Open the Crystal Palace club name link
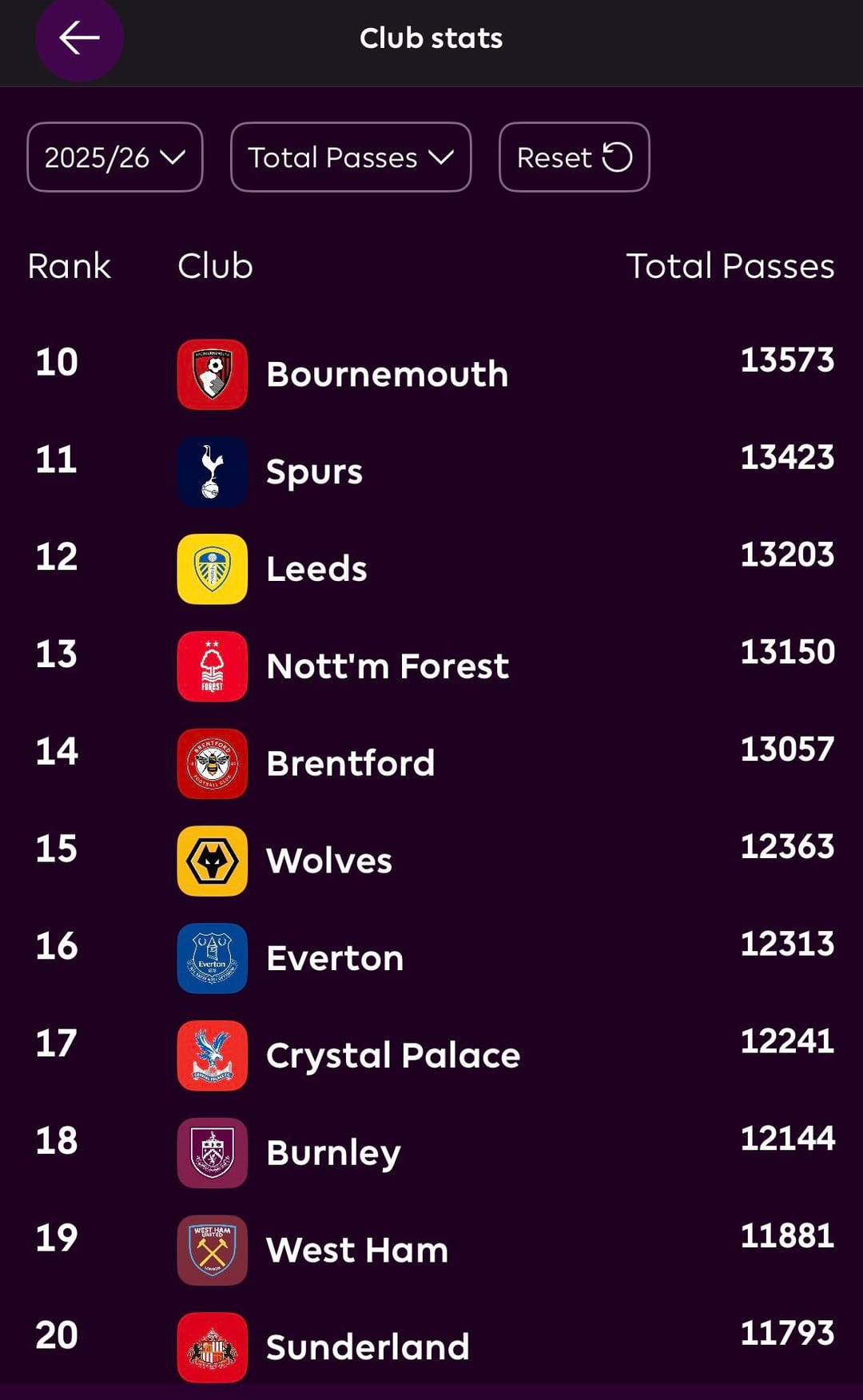863x1400 pixels. point(393,1056)
